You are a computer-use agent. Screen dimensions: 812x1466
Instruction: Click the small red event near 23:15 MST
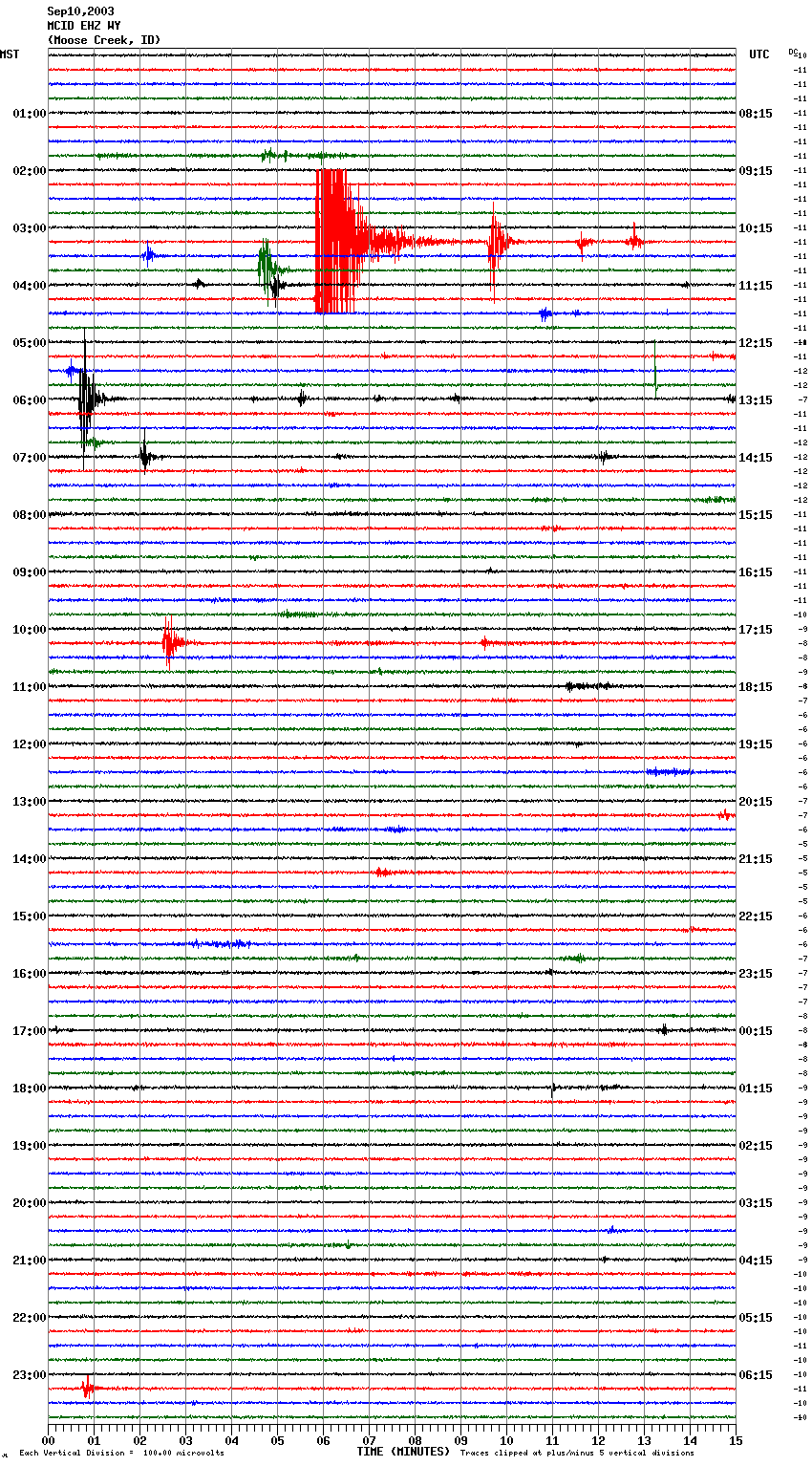point(87,1388)
